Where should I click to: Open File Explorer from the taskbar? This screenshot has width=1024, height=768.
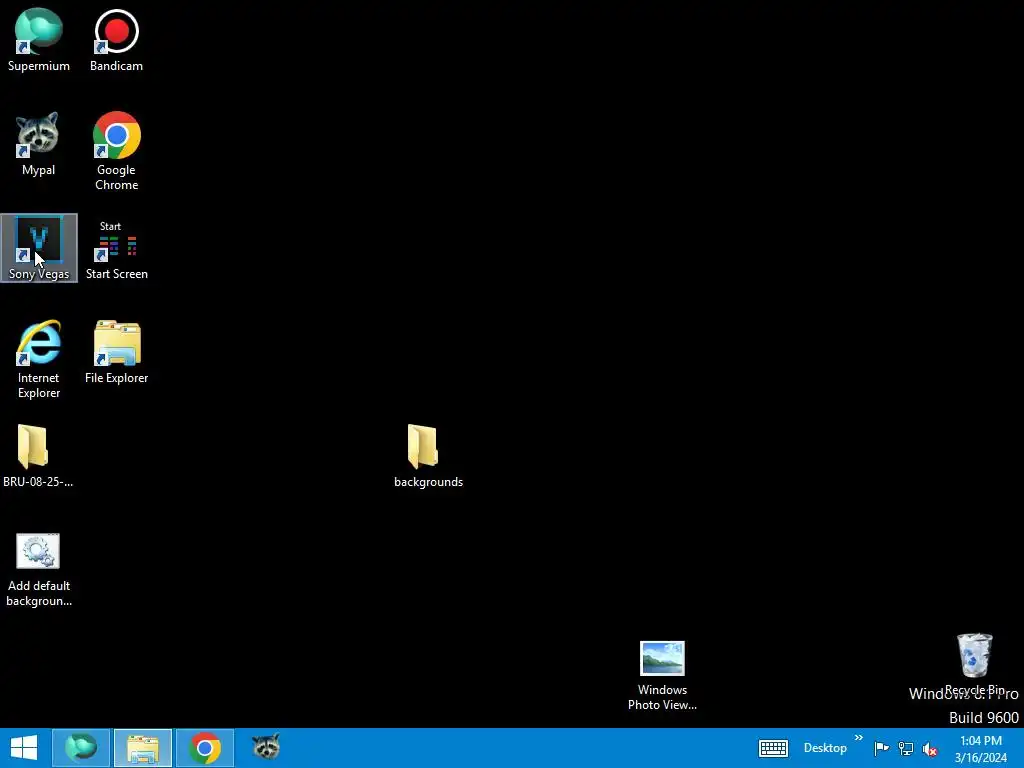[x=143, y=748]
